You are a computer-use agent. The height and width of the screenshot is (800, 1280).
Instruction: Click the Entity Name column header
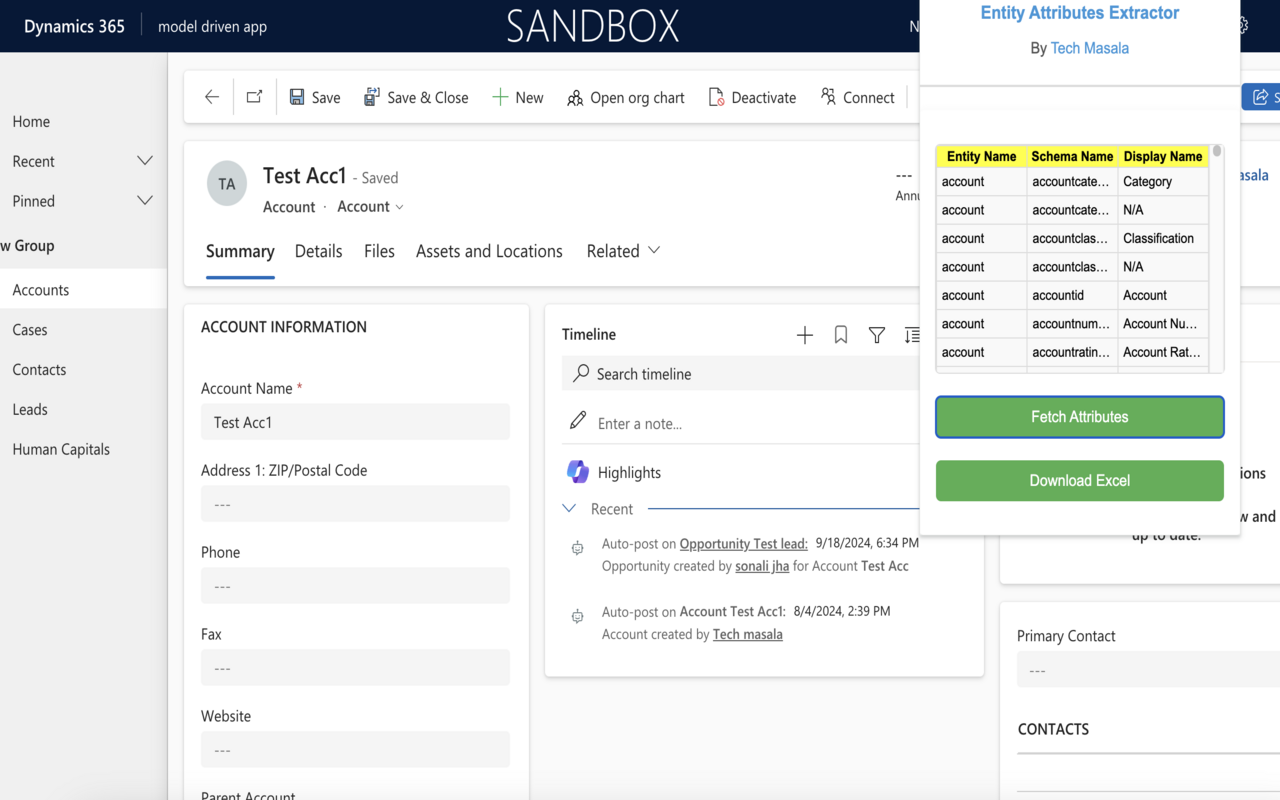pyautogui.click(x=981, y=156)
